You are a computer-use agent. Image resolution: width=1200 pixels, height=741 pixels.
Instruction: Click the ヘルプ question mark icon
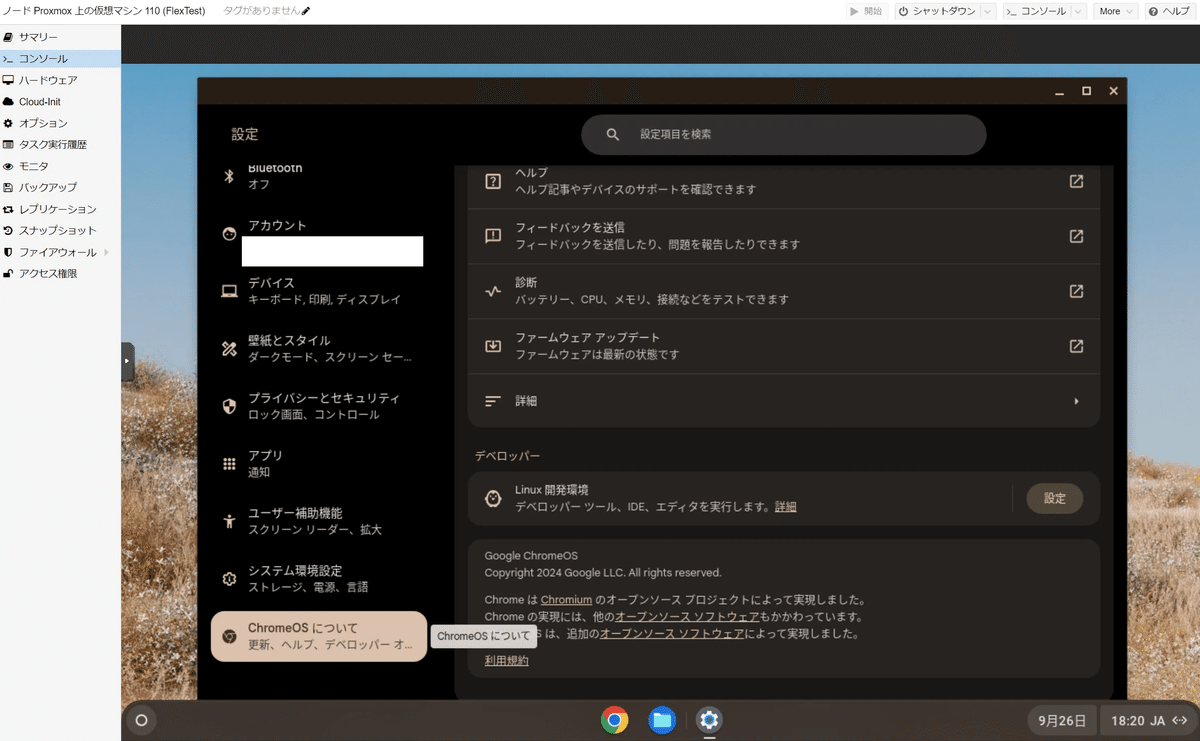point(493,181)
